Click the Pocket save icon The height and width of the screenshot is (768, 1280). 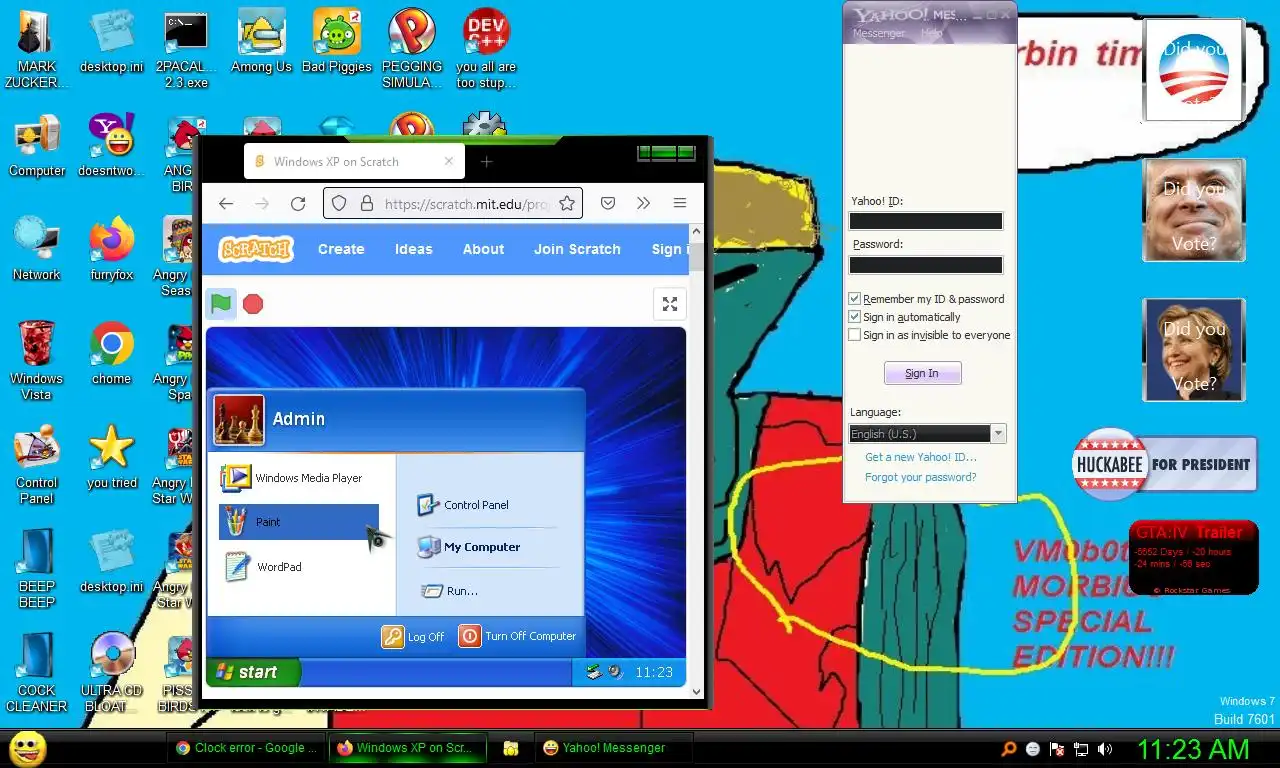[x=608, y=203]
